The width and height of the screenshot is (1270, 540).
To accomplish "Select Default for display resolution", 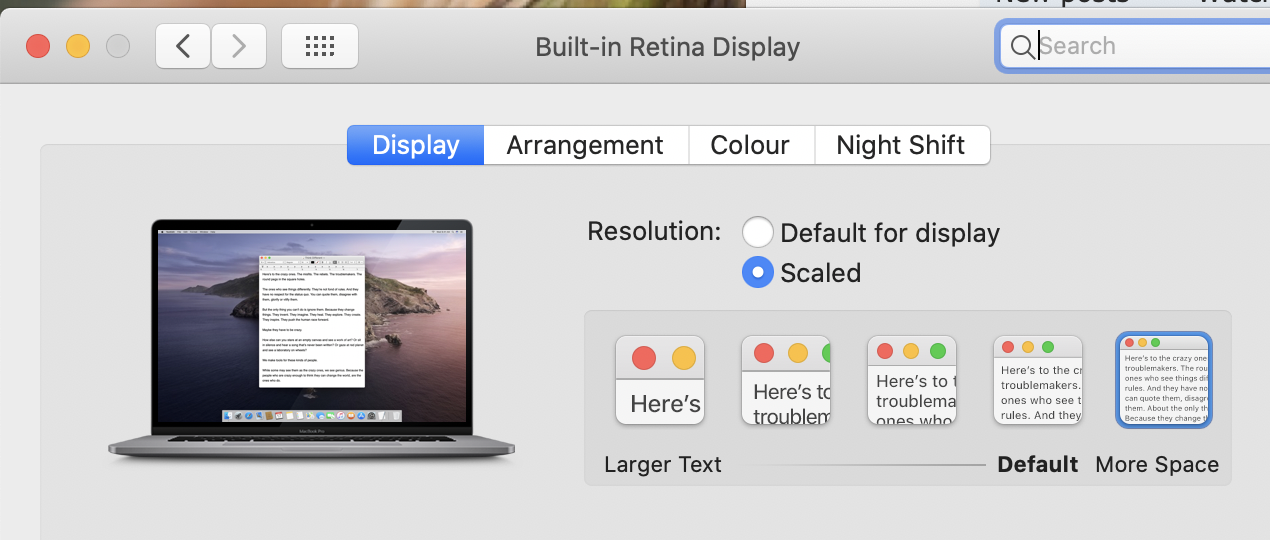I will coord(758,233).
